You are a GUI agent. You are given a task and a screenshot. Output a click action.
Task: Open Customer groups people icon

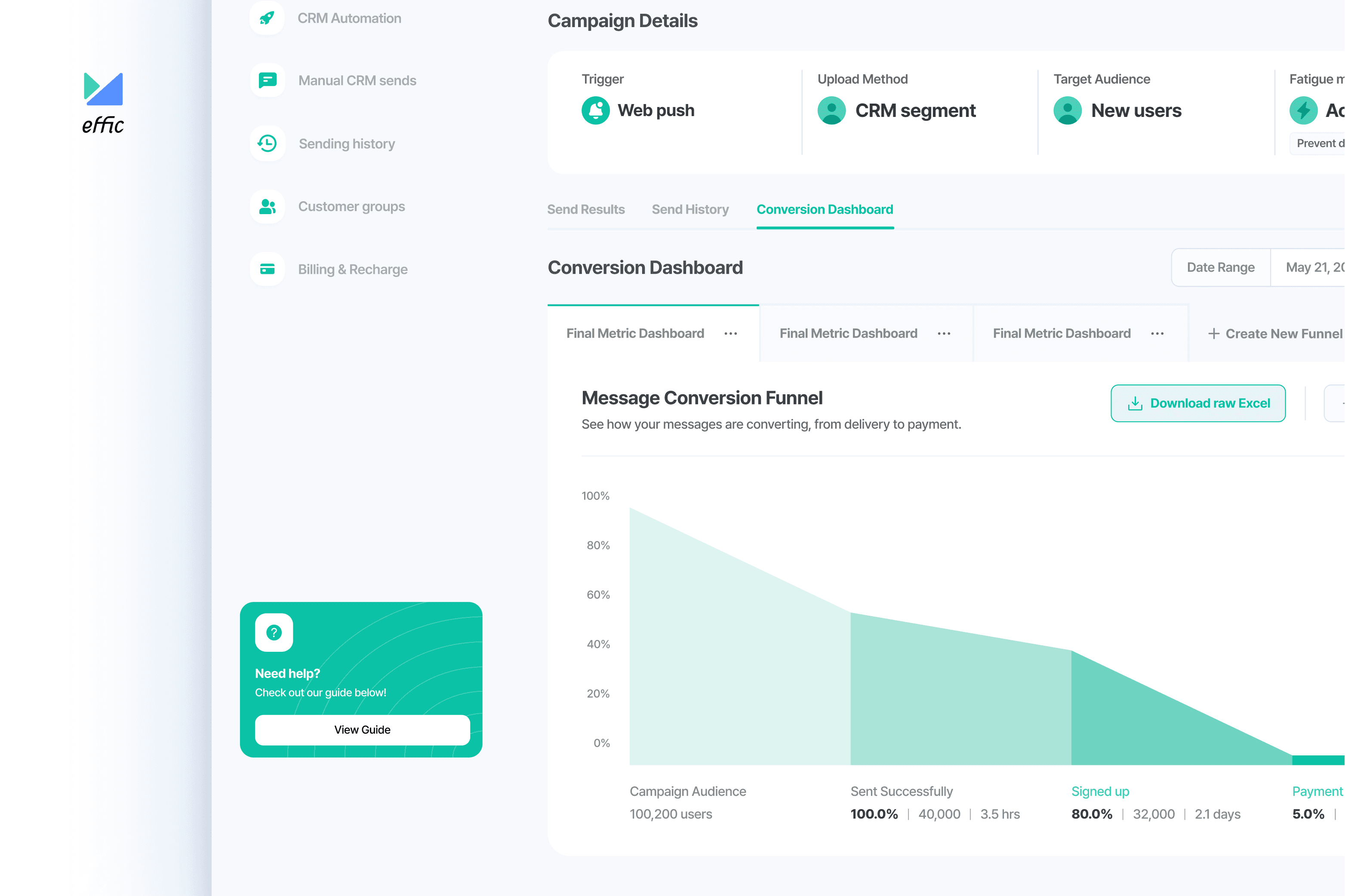click(267, 206)
